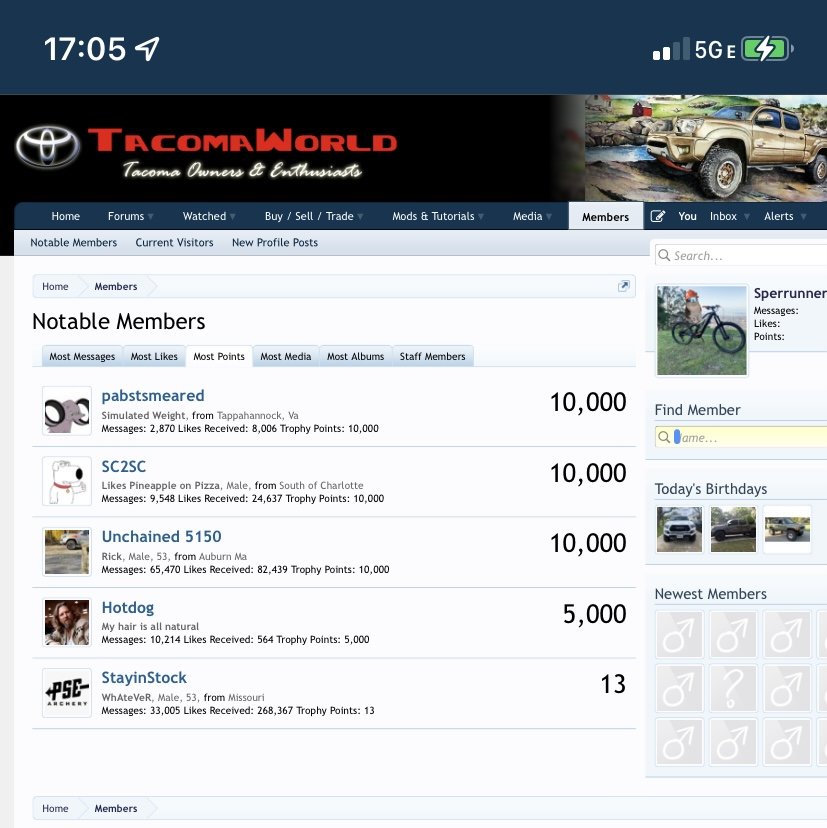This screenshot has height=828, width=827.
Task: Click Home in the top breadcrumb
Action: (x=55, y=286)
